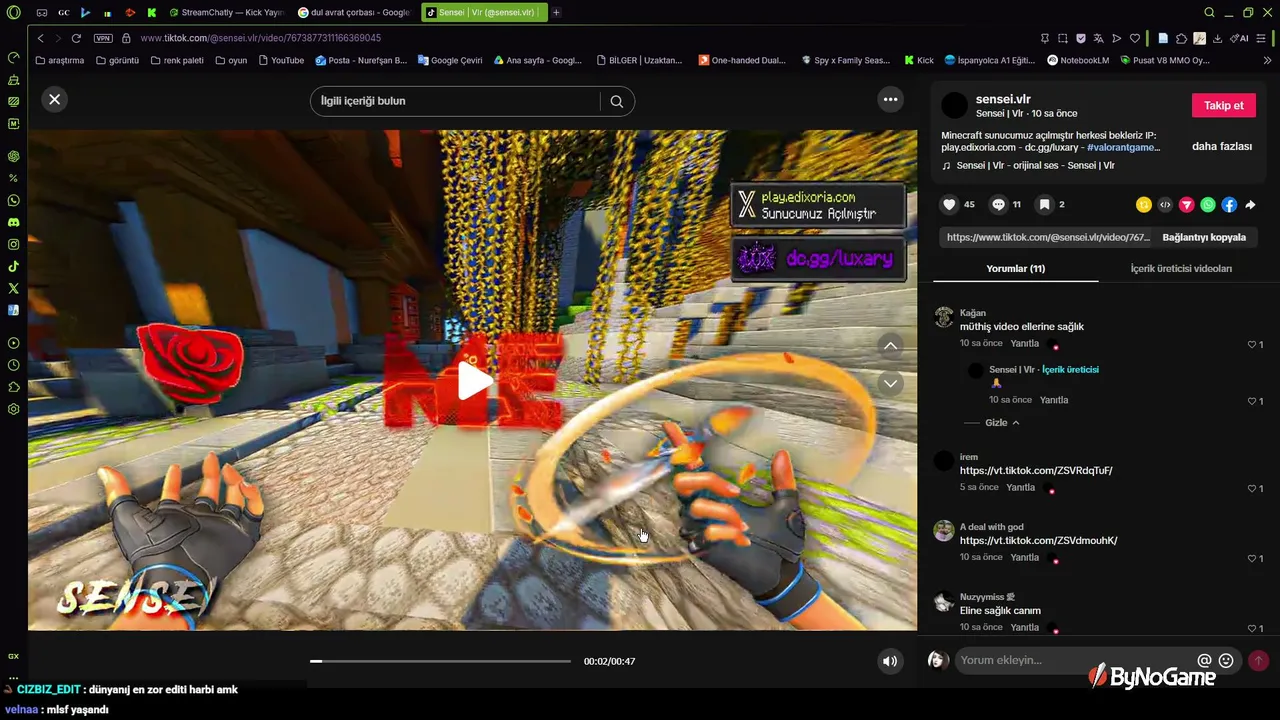This screenshot has height=720, width=1280.
Task: Reply to Nuzyymiss's comment
Action: tap(1024, 627)
